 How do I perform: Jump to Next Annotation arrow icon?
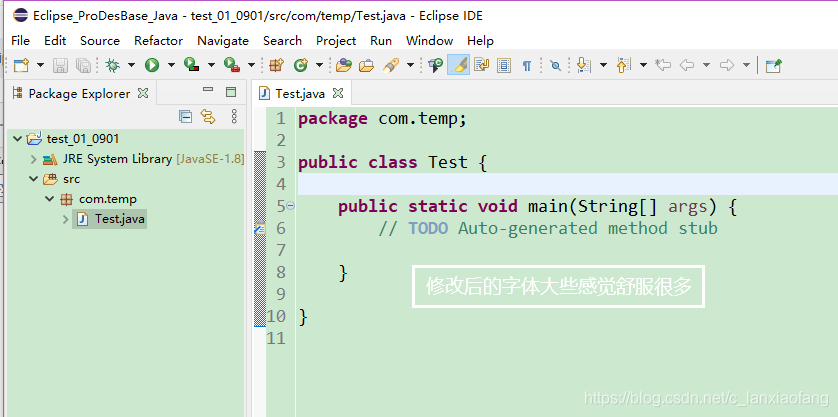[584, 65]
